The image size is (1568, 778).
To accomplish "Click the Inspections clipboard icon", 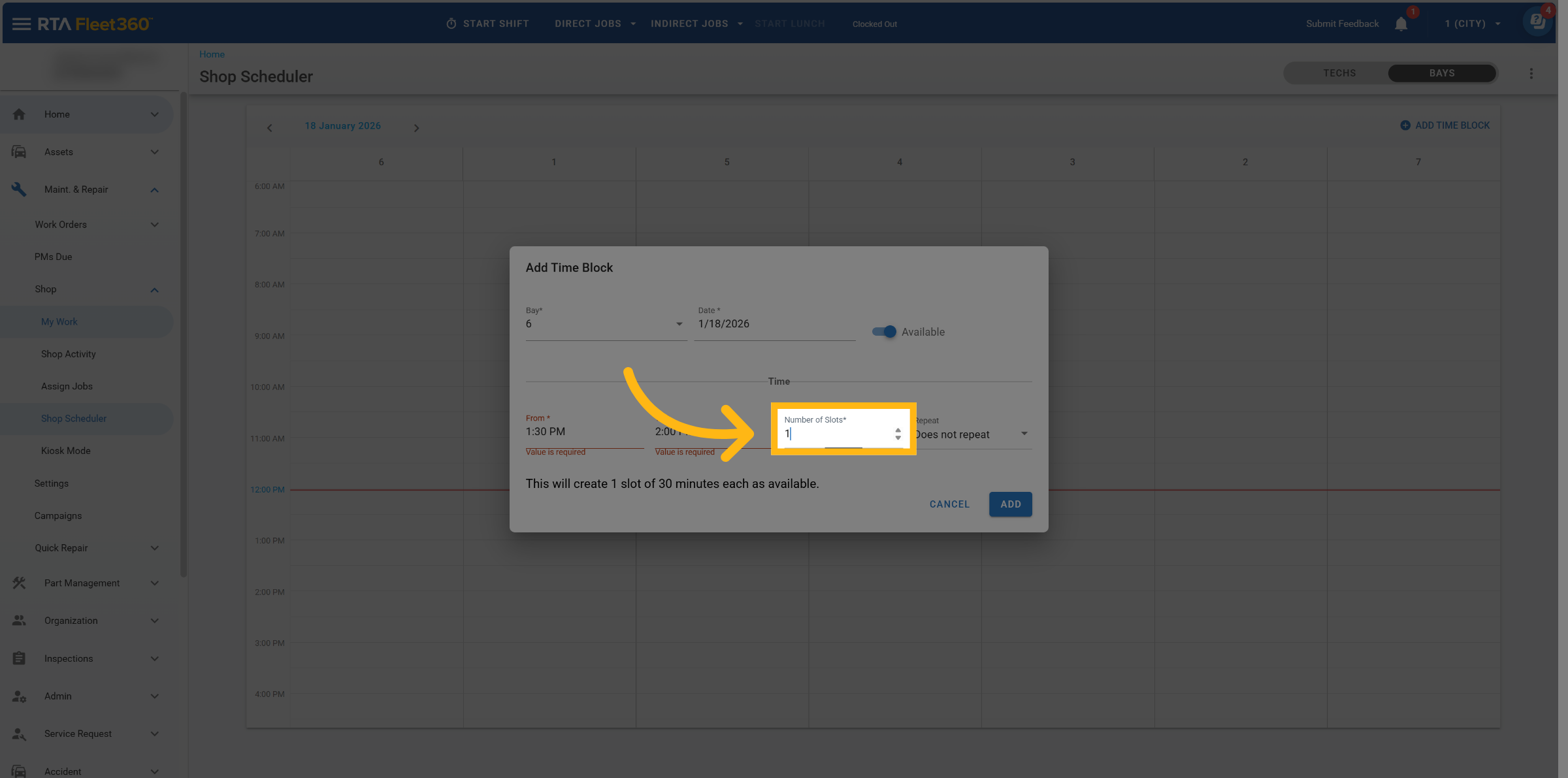I will click(19, 658).
